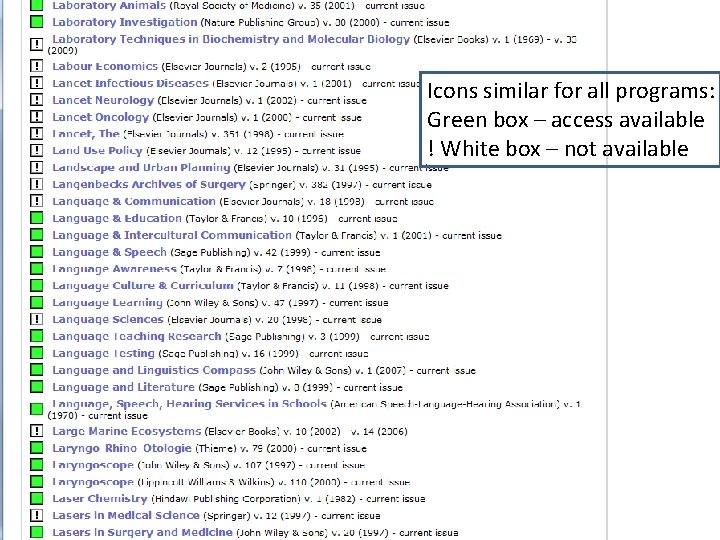The height and width of the screenshot is (540, 720).
Task: Click the exclamation icon beside Lancet Neurology
Action: tap(36, 100)
